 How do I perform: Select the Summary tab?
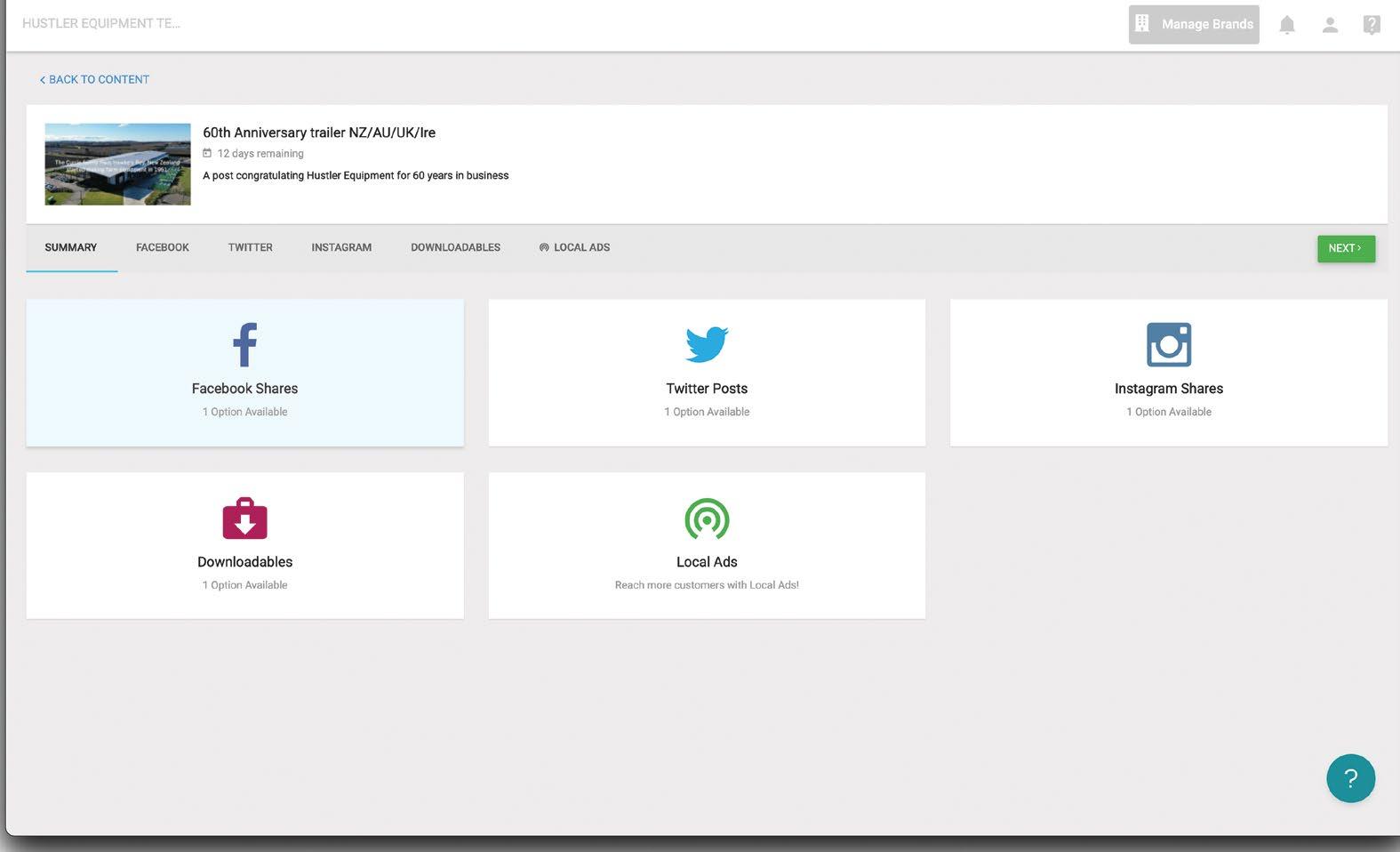(x=71, y=247)
